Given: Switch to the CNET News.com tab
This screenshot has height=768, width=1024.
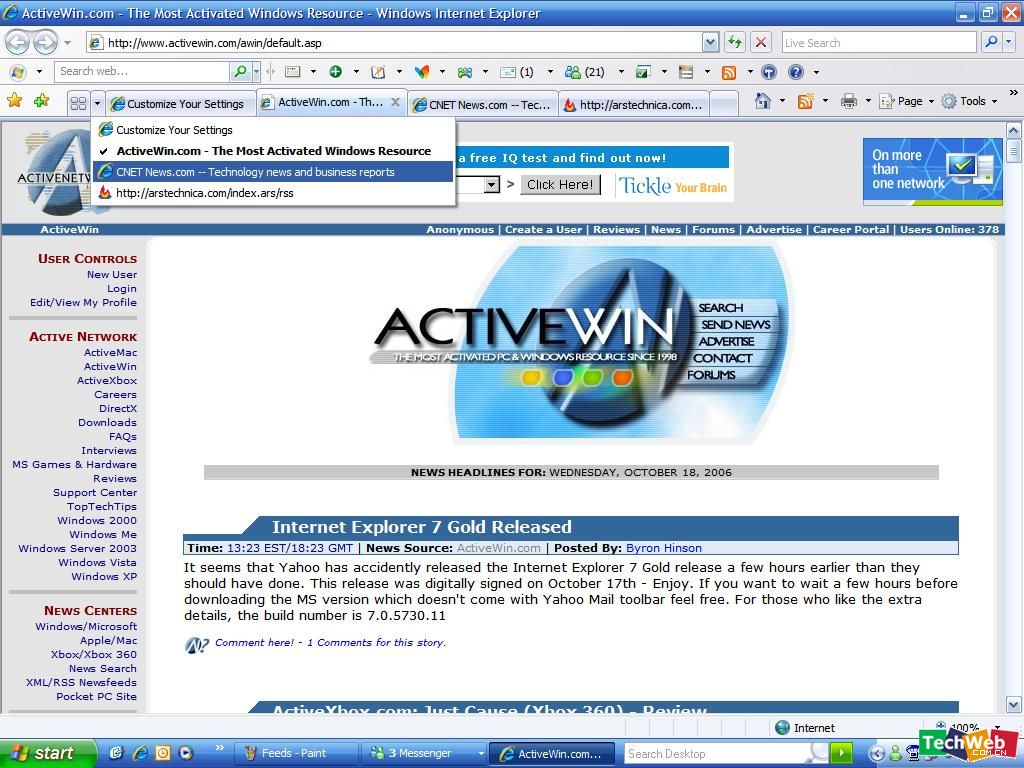Looking at the screenshot, I should pos(483,104).
